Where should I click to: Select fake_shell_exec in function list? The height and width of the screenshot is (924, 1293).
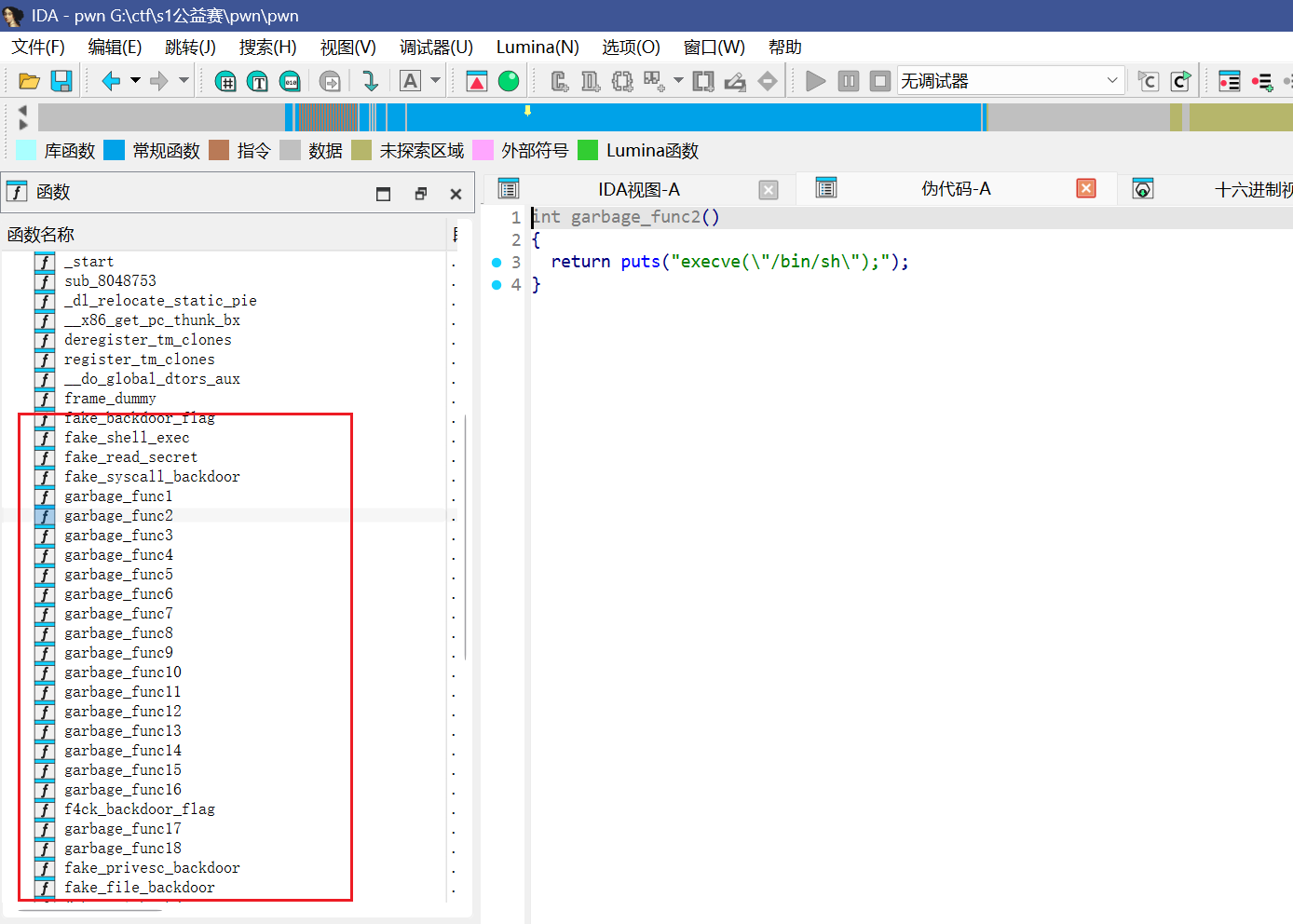[127, 438]
